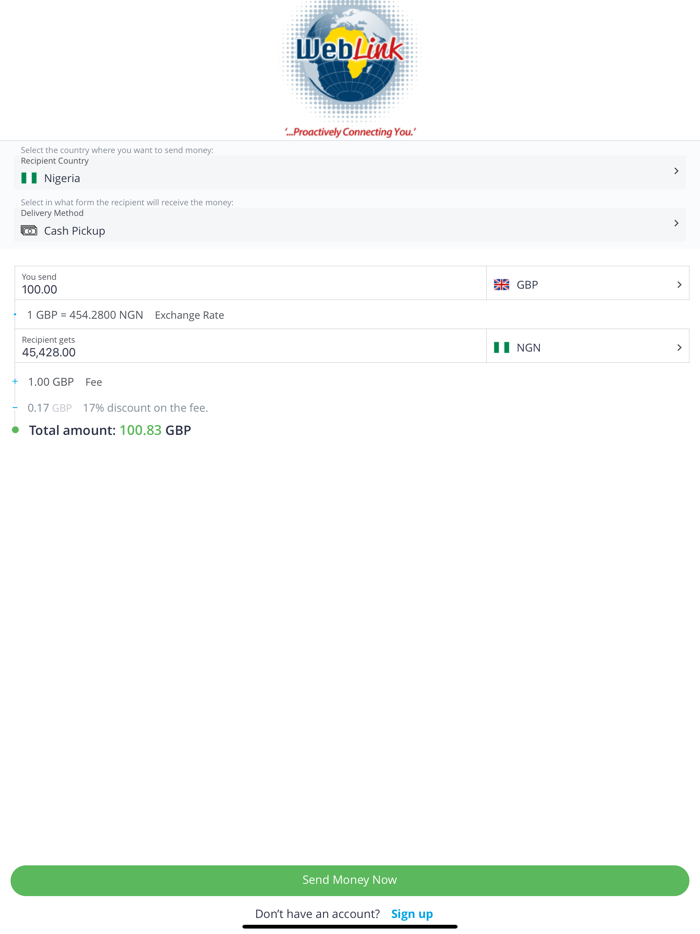Click the Proactively Connecting You tagline

point(349,131)
